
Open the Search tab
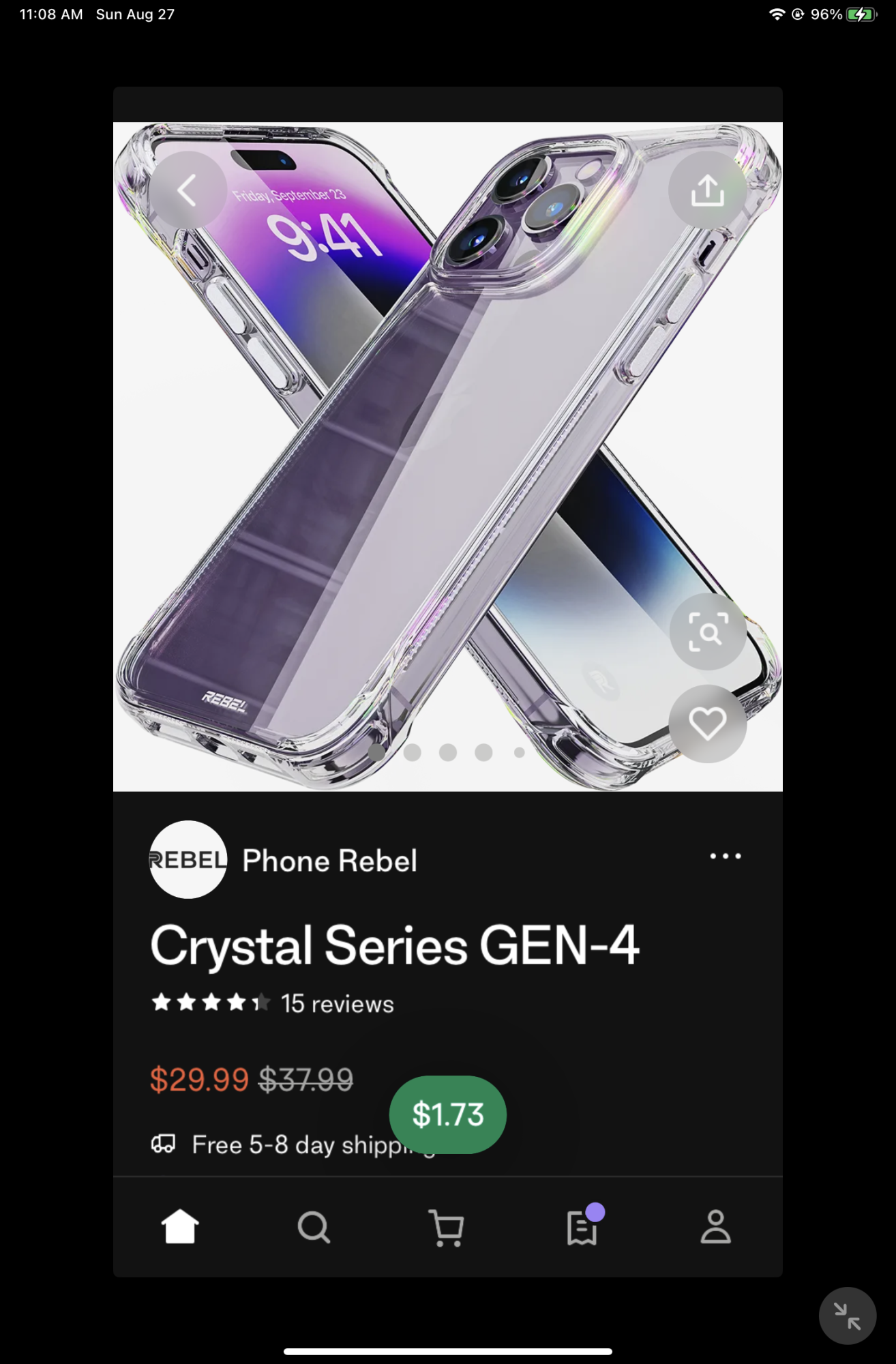[314, 1227]
